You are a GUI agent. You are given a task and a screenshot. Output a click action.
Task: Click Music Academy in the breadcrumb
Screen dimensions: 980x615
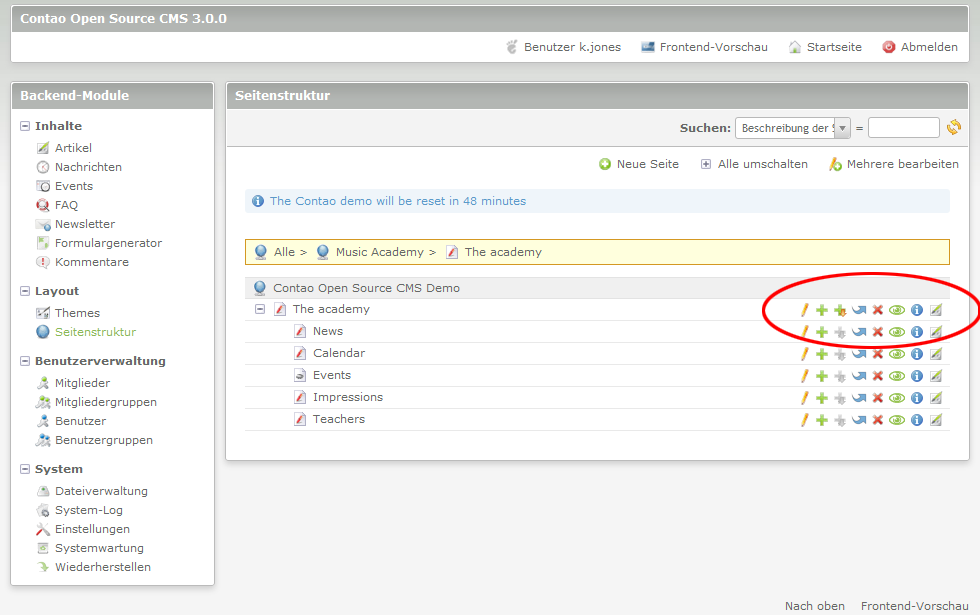click(x=379, y=252)
